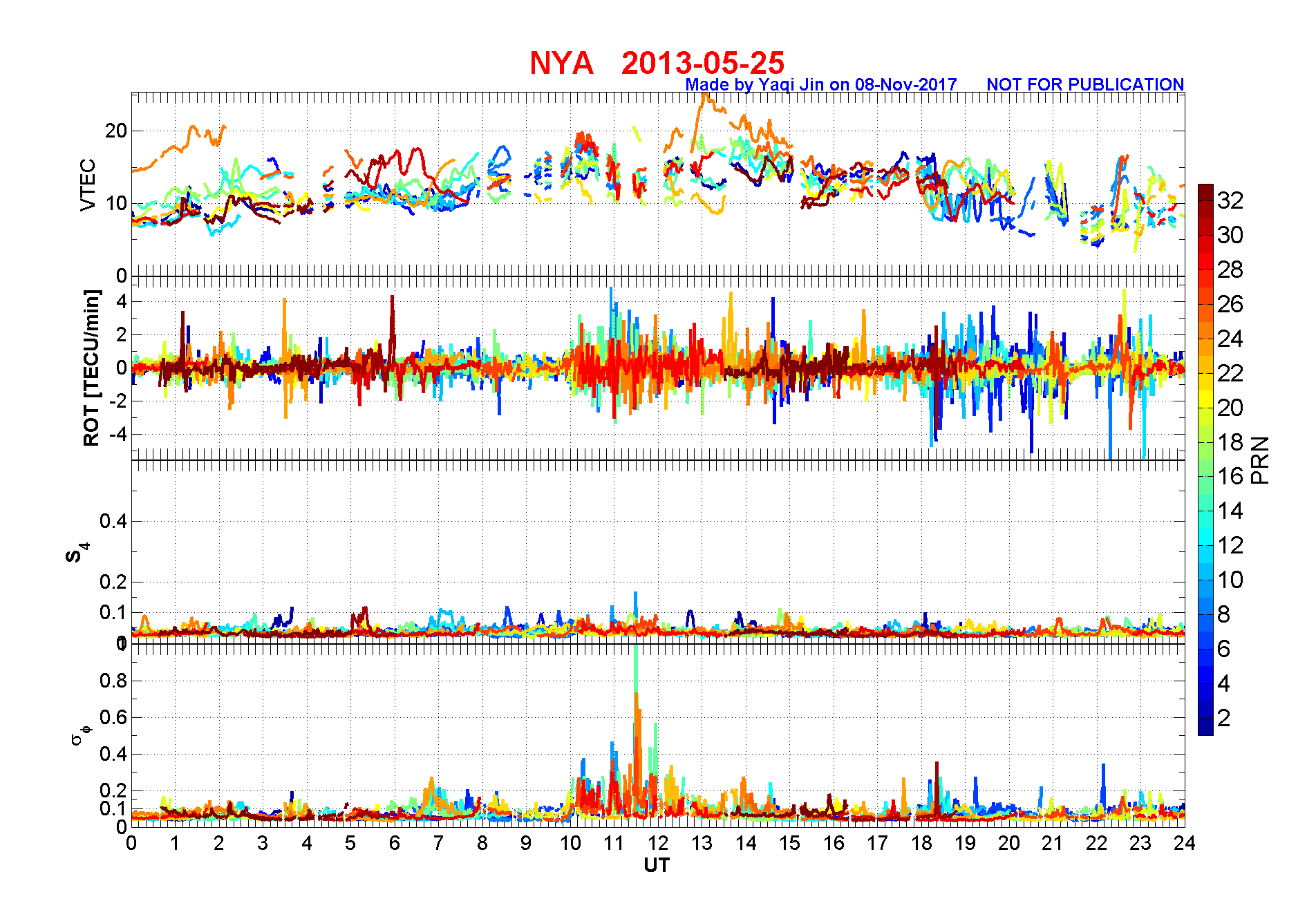Screen dimensions: 1316x919
Task: Click the 0.4 tick on the S4 axis
Action: click(113, 521)
